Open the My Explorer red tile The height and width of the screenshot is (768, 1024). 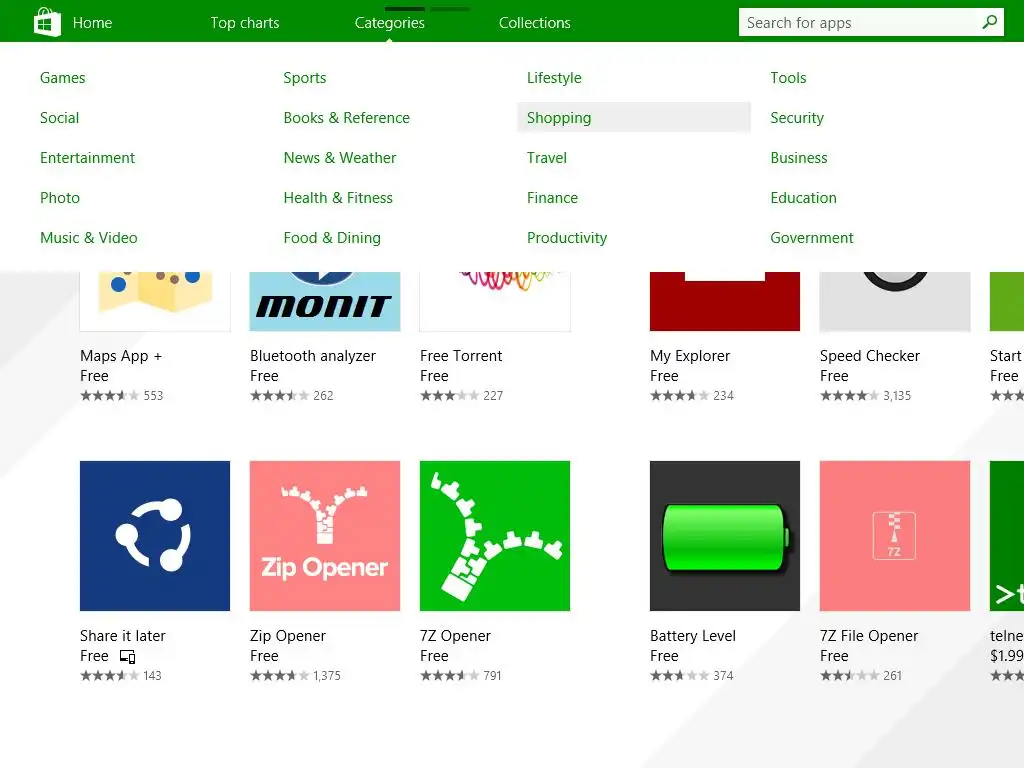(x=724, y=301)
